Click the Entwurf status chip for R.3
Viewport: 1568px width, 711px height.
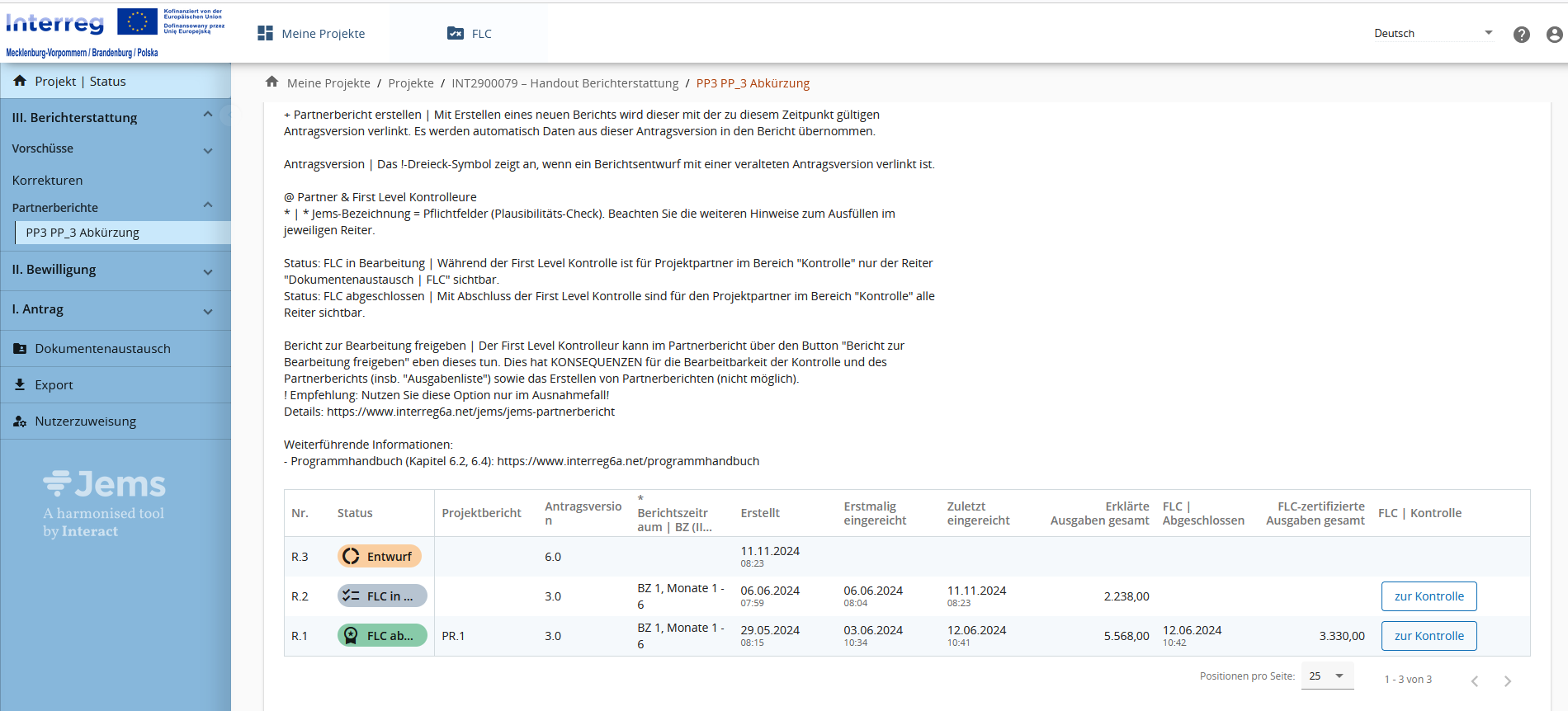(x=380, y=557)
